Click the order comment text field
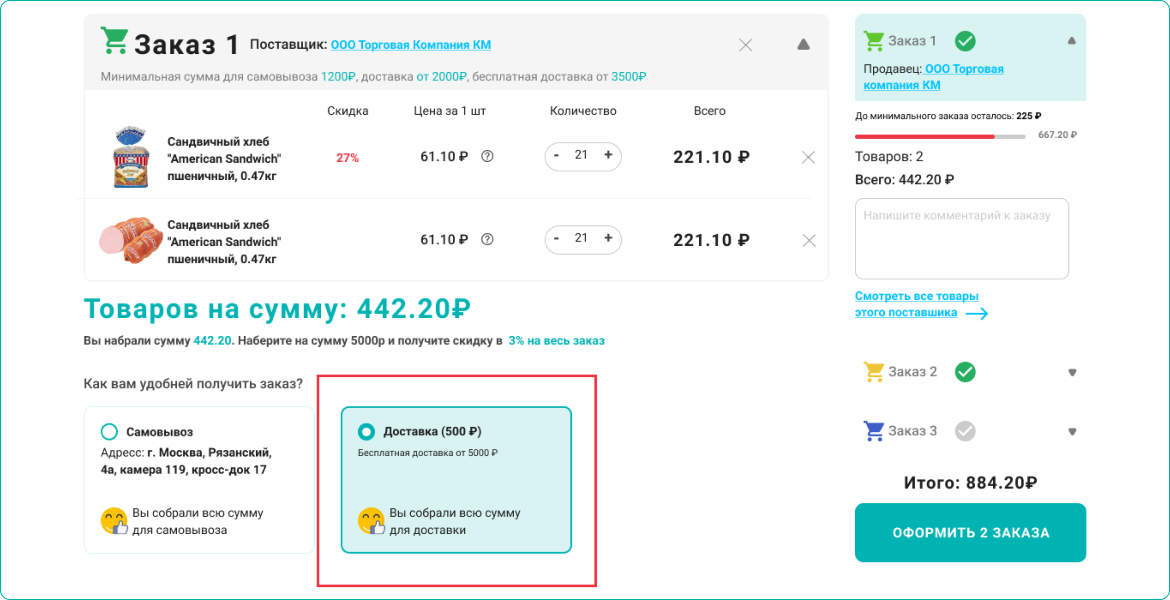1170x600 pixels. click(x=961, y=238)
